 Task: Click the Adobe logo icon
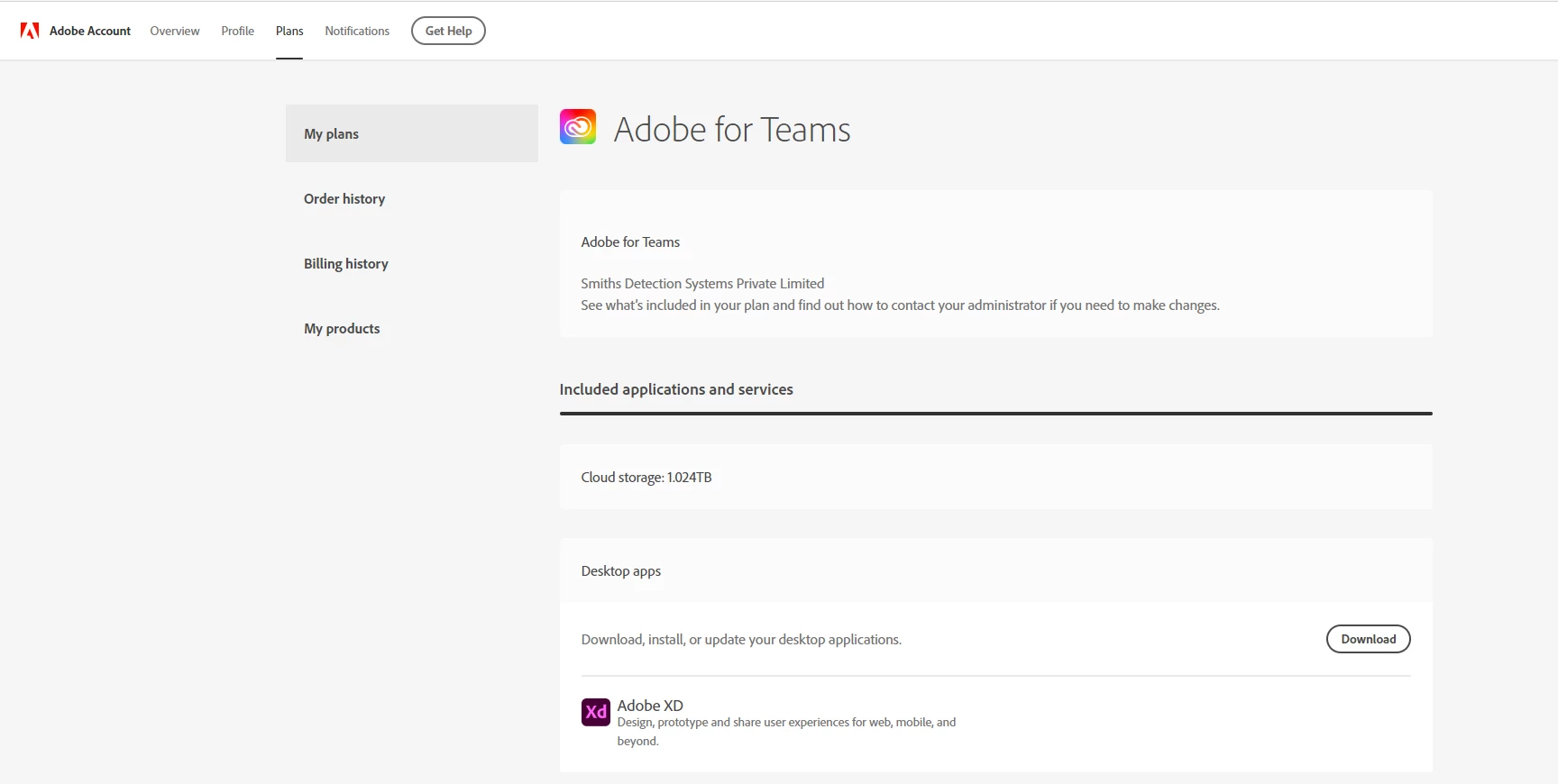click(x=30, y=31)
